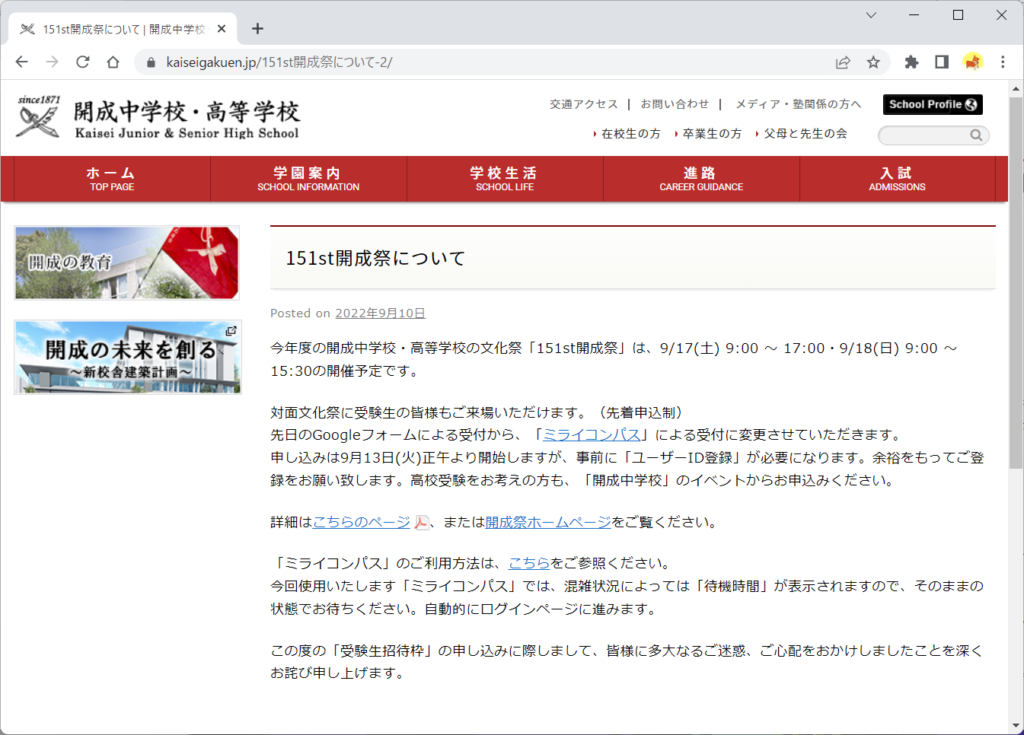Click the posted date 2022年9月10日 link

click(x=380, y=314)
